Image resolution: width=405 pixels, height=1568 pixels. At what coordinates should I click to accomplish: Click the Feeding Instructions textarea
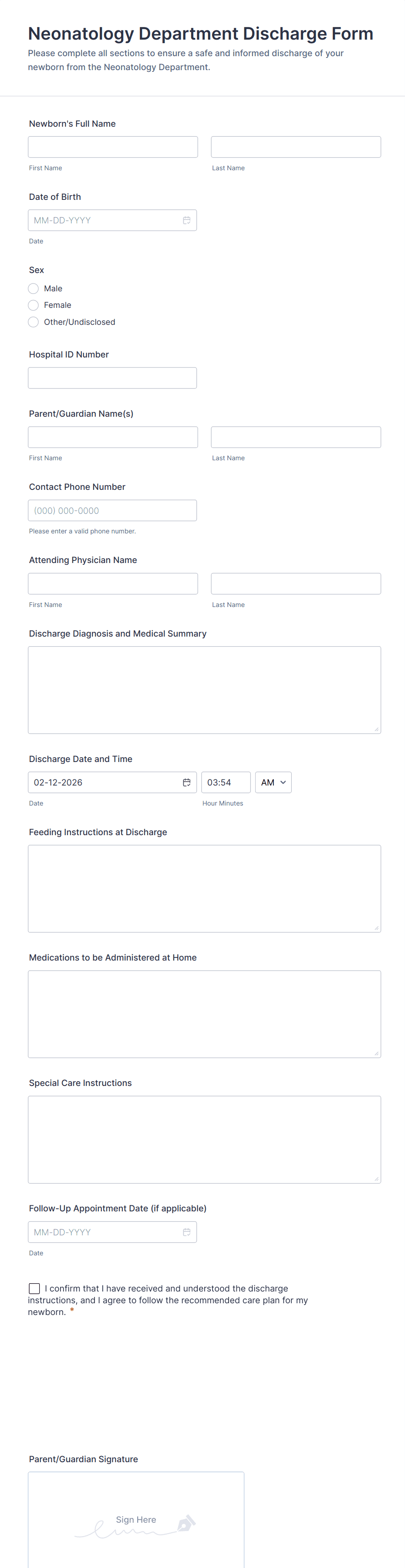pyautogui.click(x=204, y=888)
